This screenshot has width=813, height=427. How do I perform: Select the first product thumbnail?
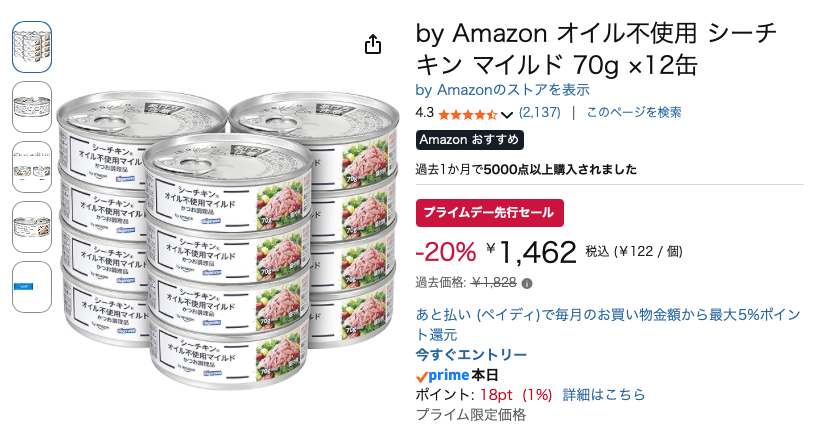(32, 47)
